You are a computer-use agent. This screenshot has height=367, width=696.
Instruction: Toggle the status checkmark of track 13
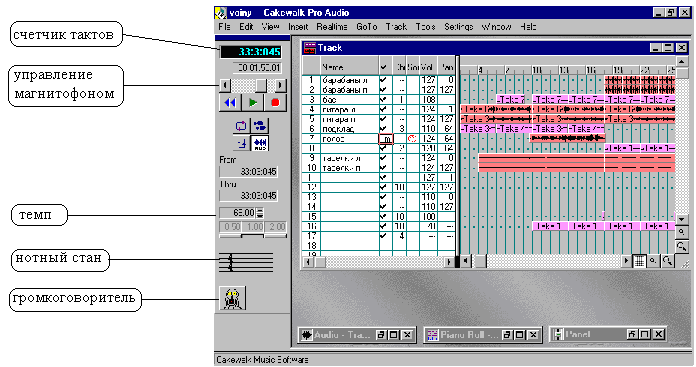[x=383, y=197]
